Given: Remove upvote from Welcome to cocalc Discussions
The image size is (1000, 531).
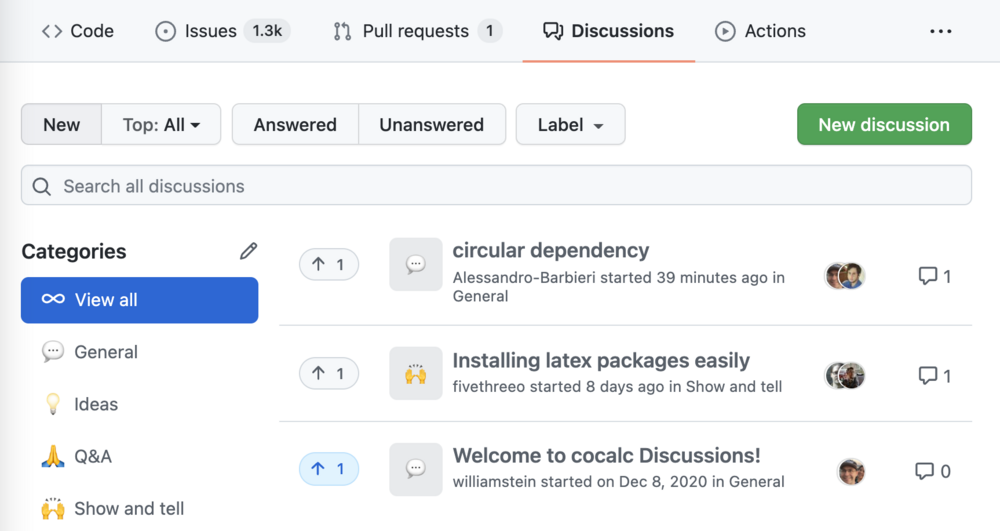Looking at the screenshot, I should click(328, 469).
